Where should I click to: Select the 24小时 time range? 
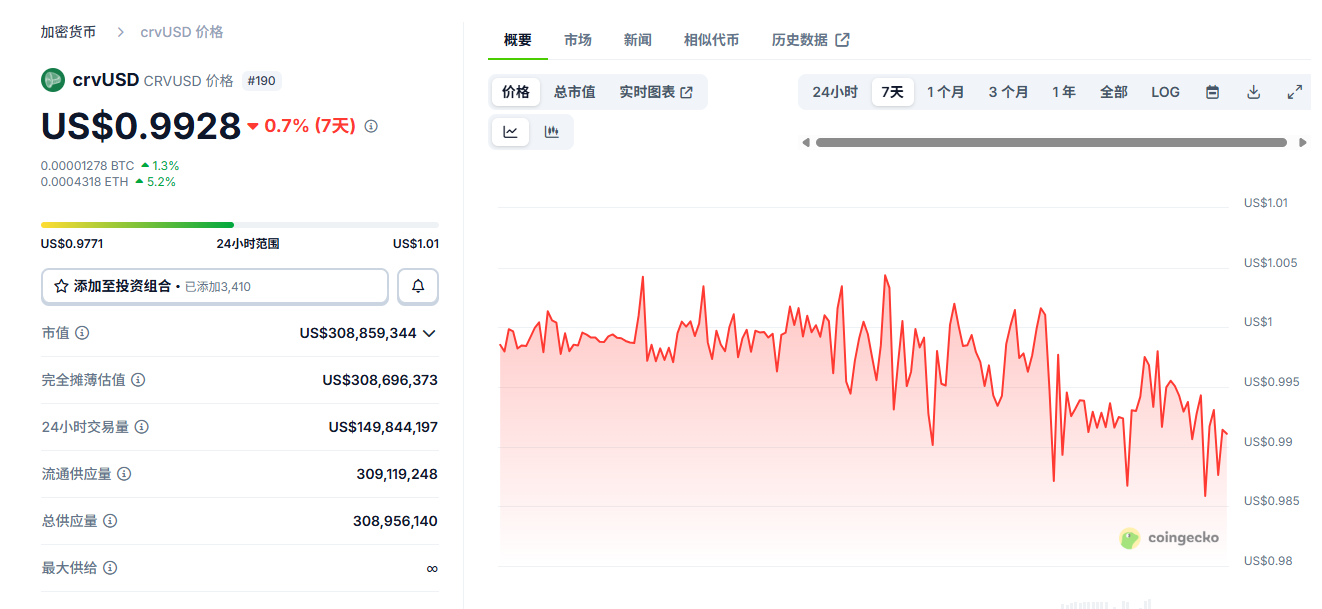point(834,92)
